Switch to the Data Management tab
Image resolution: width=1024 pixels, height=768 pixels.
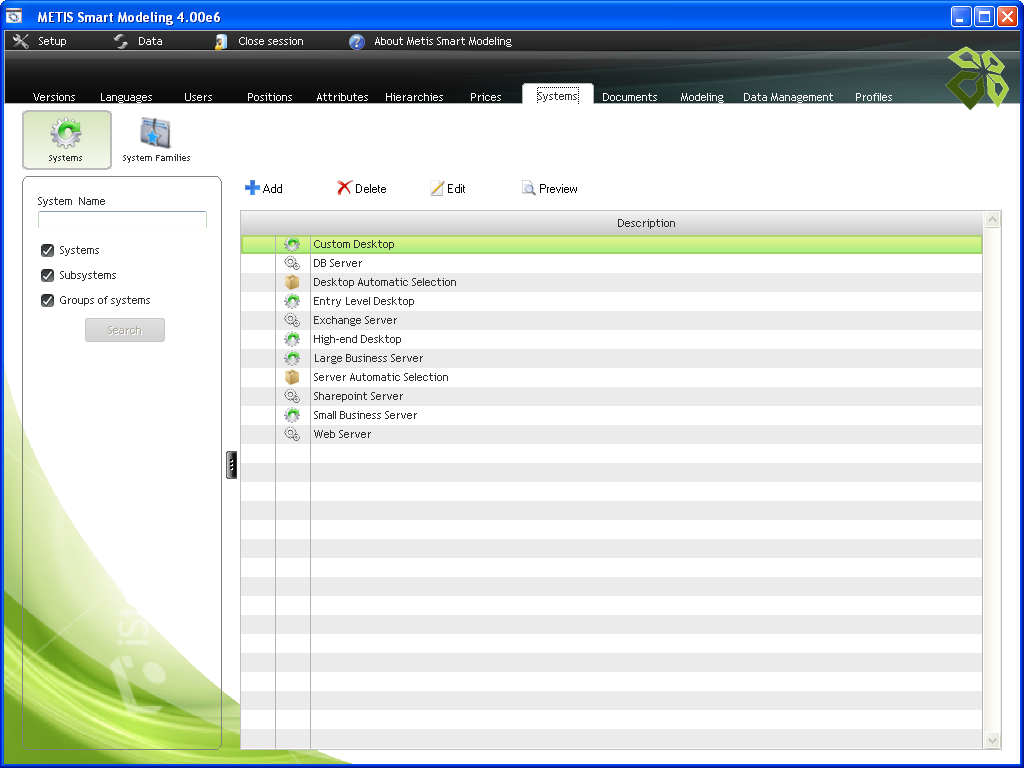[788, 97]
